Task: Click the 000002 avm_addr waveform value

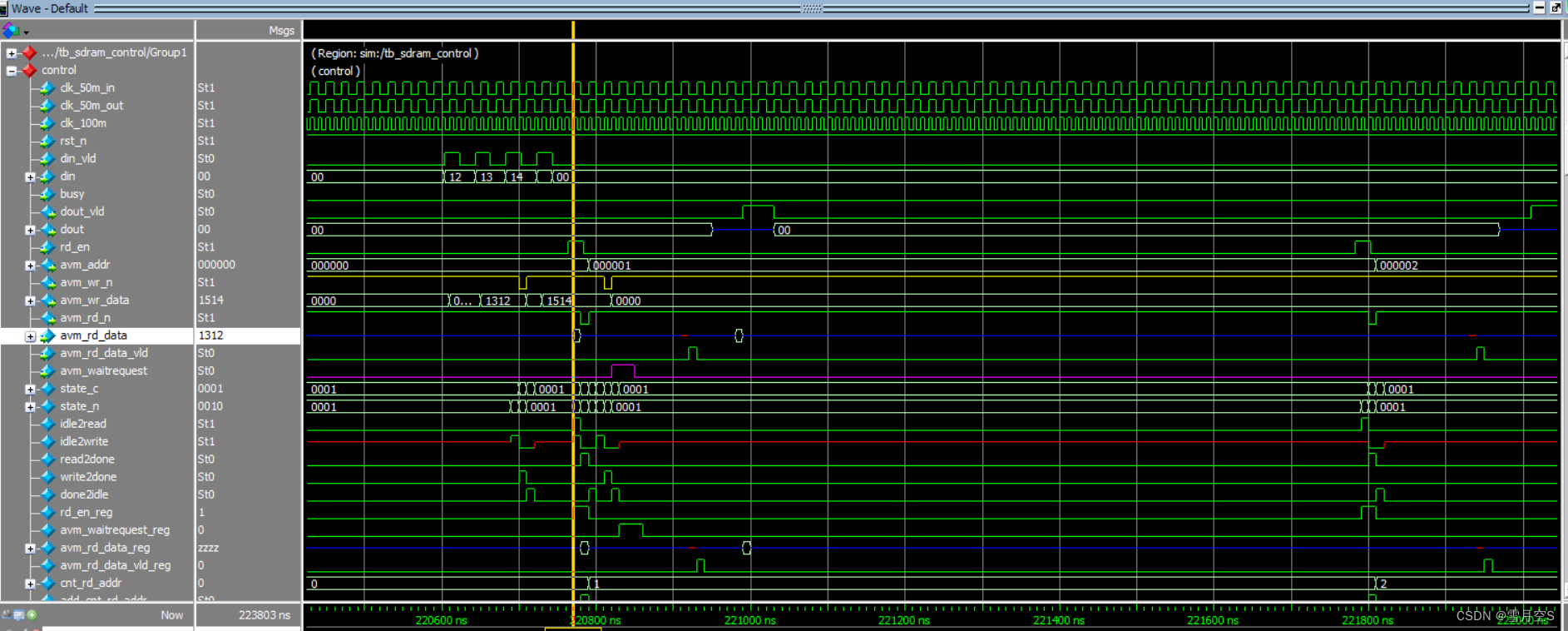Action: 1398,266
